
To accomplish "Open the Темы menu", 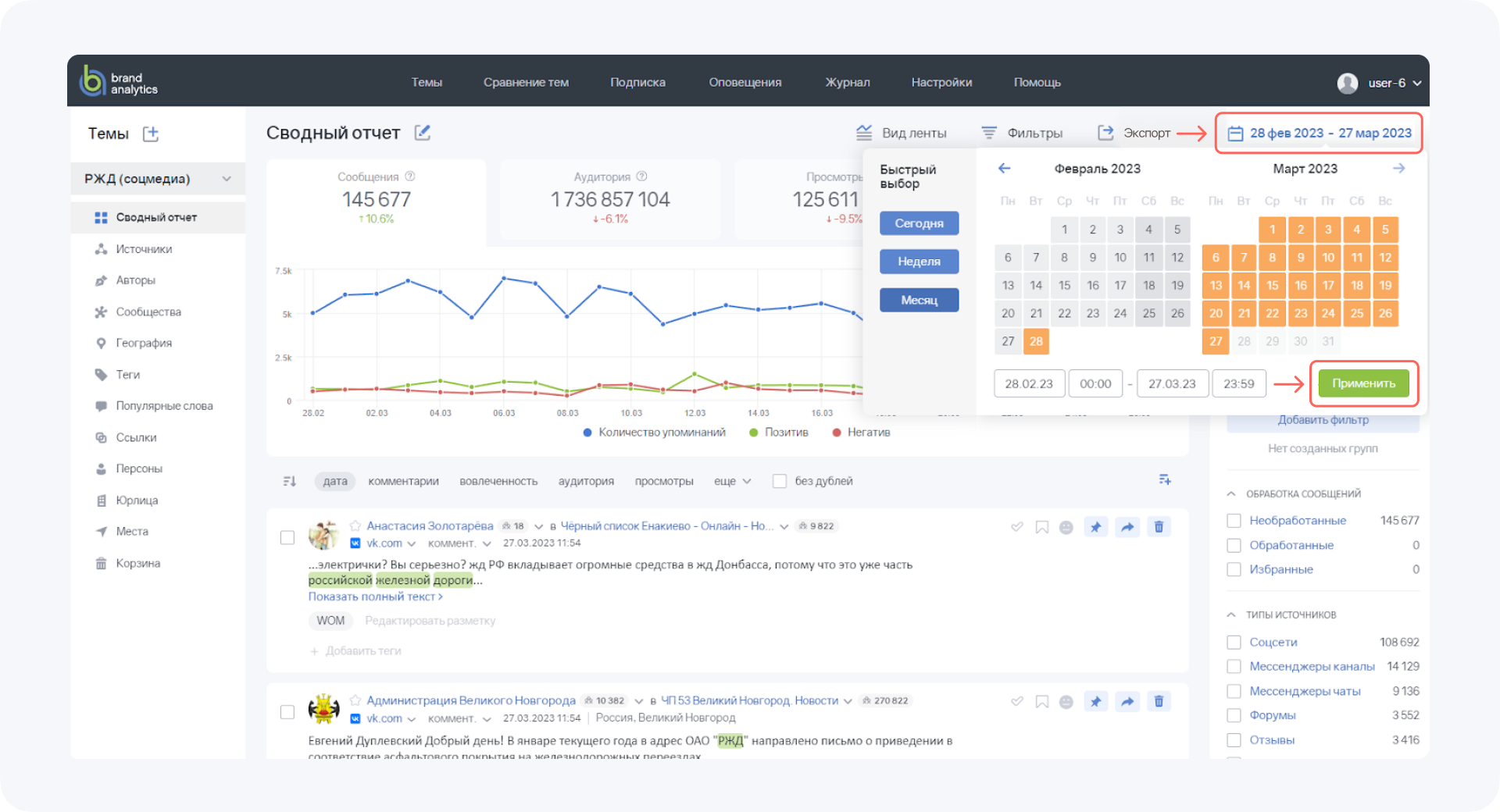I will coord(427,82).
